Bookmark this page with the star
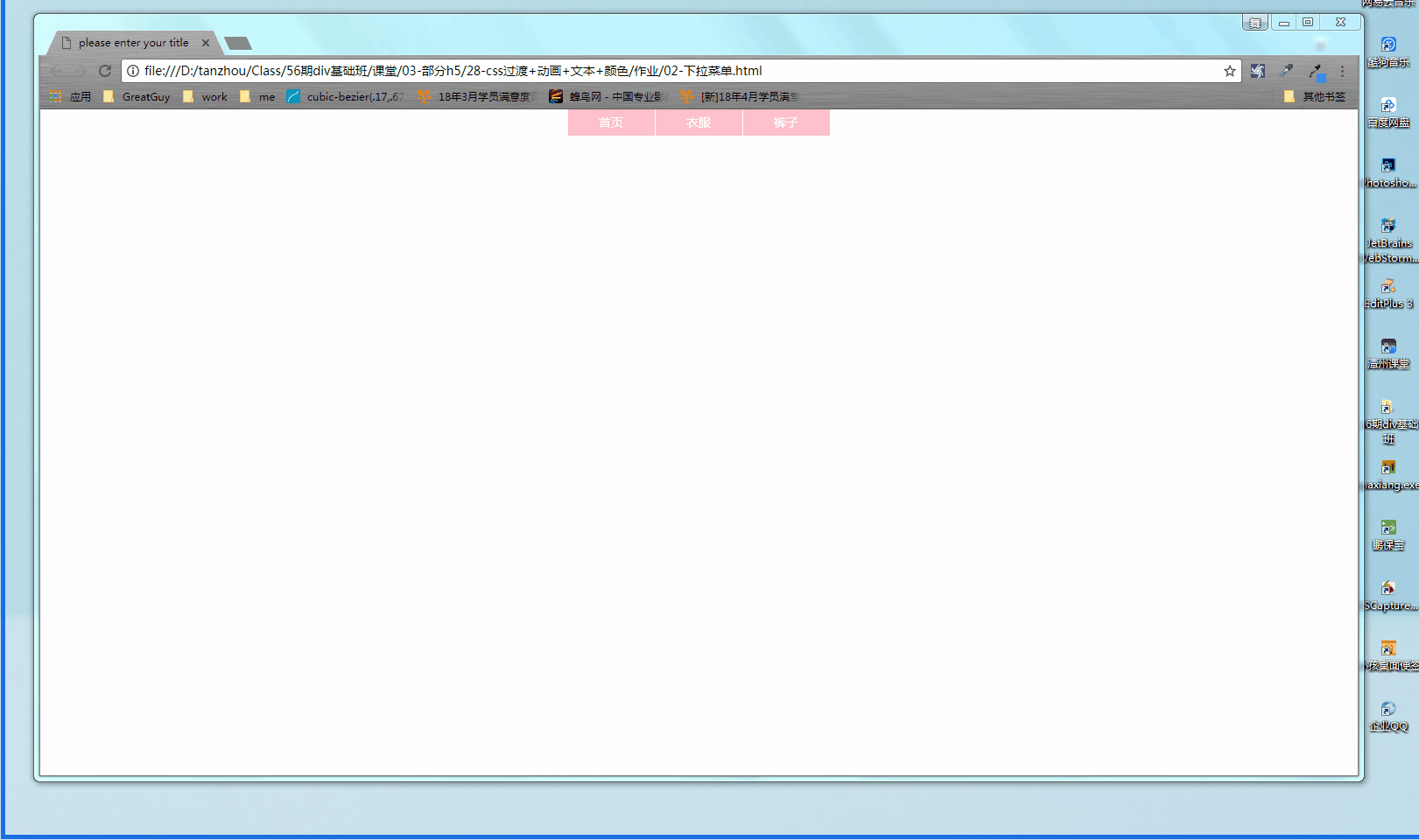This screenshot has height=840, width=1419. point(1230,71)
